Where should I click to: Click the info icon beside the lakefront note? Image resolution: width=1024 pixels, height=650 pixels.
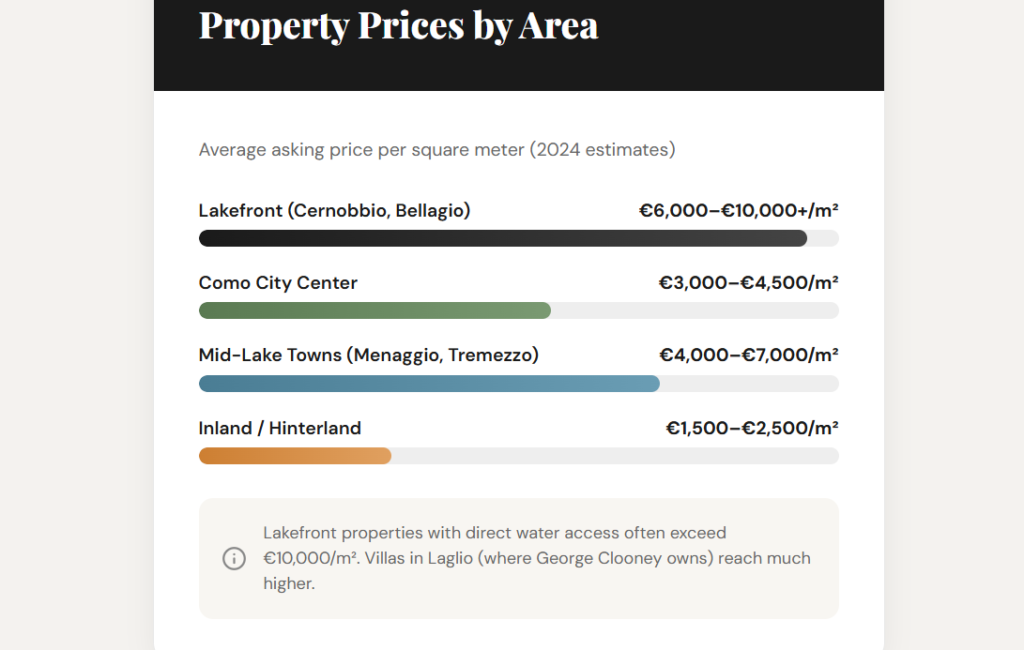click(x=234, y=558)
